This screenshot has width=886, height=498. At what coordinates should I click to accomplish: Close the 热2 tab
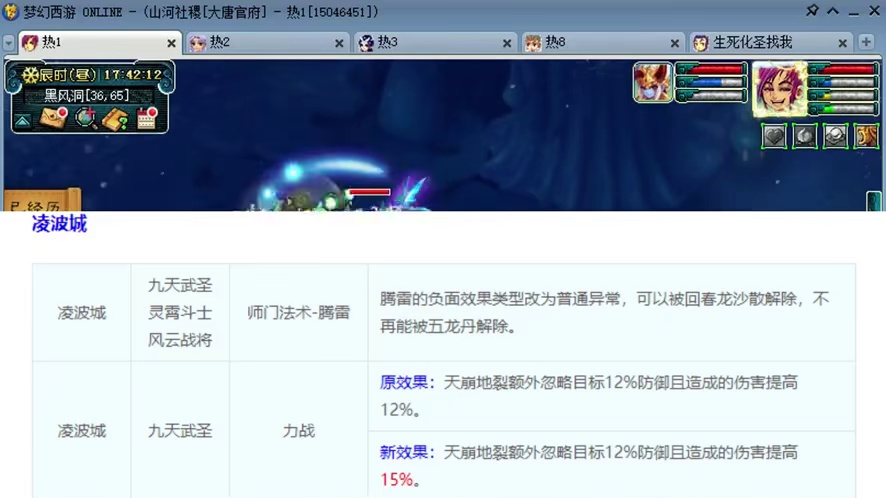click(x=339, y=44)
